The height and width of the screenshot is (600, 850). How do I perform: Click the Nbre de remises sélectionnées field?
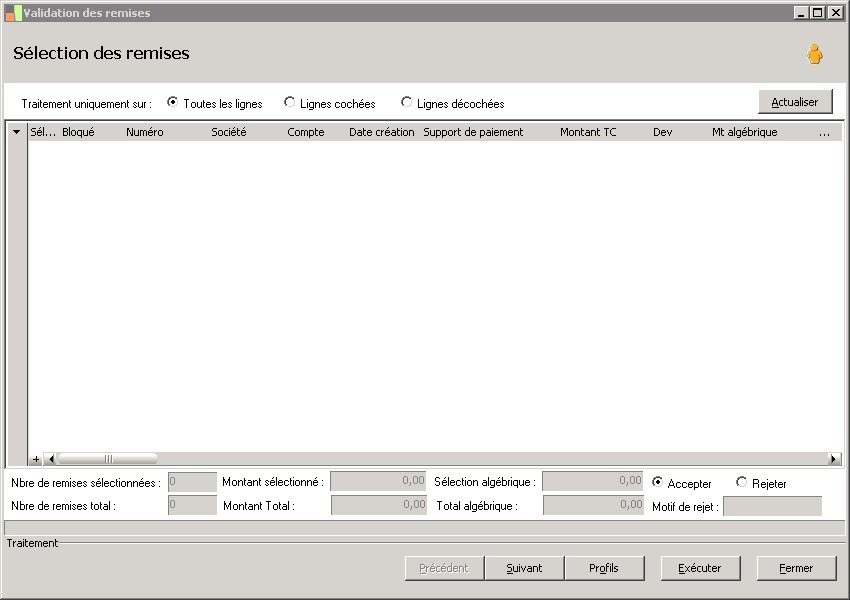click(192, 482)
